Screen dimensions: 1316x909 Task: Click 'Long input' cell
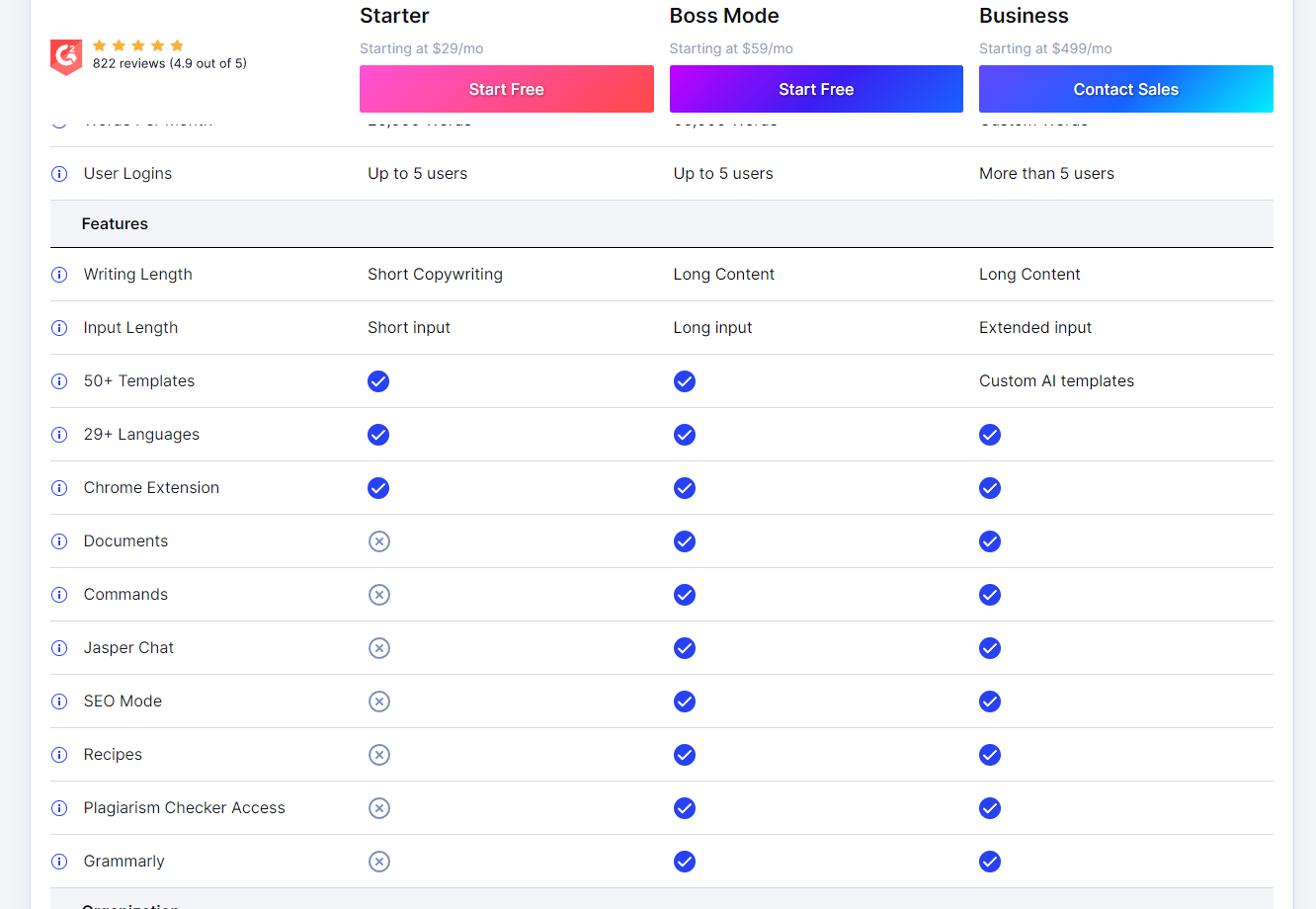click(712, 328)
